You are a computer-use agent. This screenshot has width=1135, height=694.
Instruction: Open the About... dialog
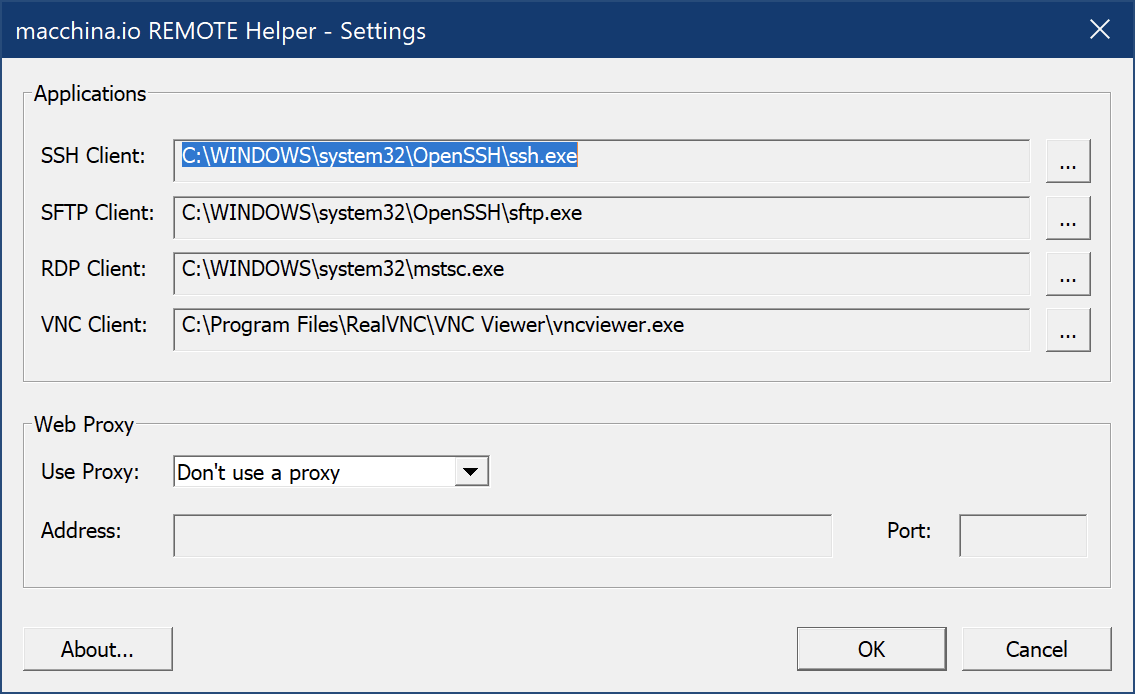click(98, 649)
